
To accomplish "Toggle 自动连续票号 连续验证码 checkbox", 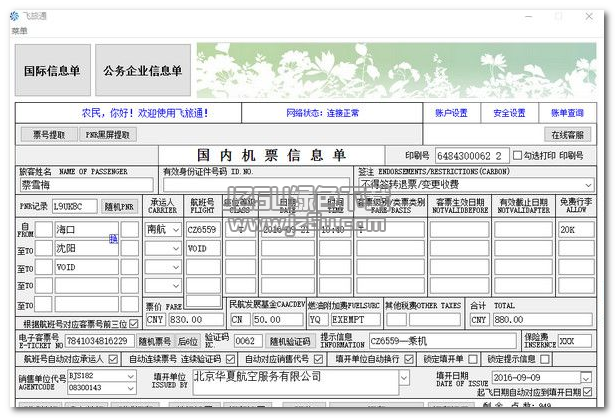I will point(231,359).
